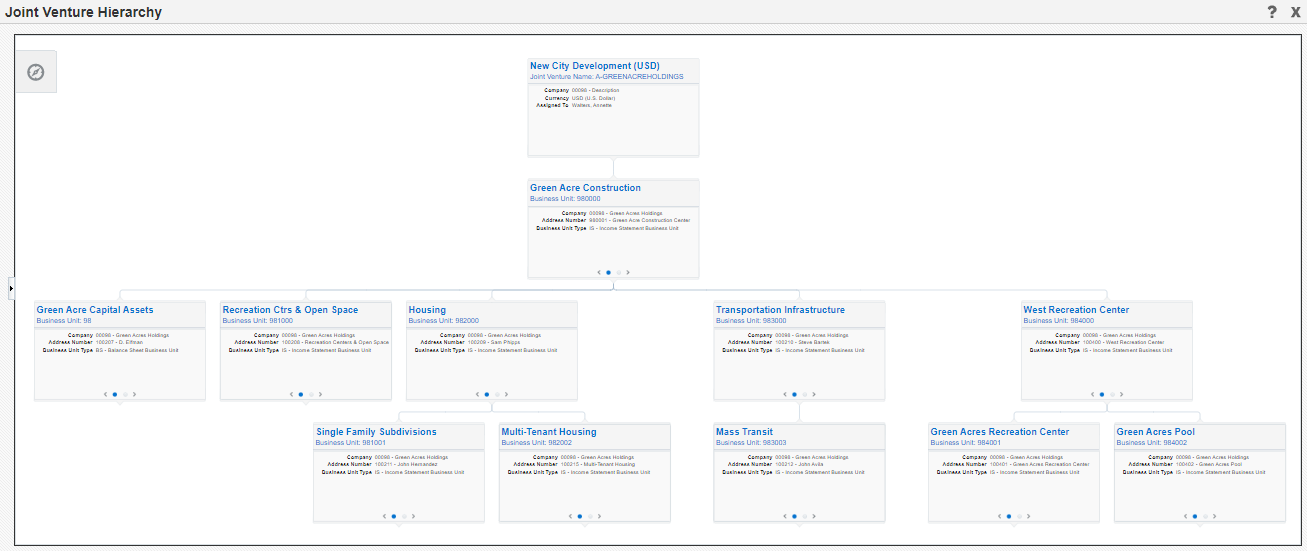The width and height of the screenshot is (1307, 551).
Task: Open the compass navigation control panel
Action: tap(36, 72)
